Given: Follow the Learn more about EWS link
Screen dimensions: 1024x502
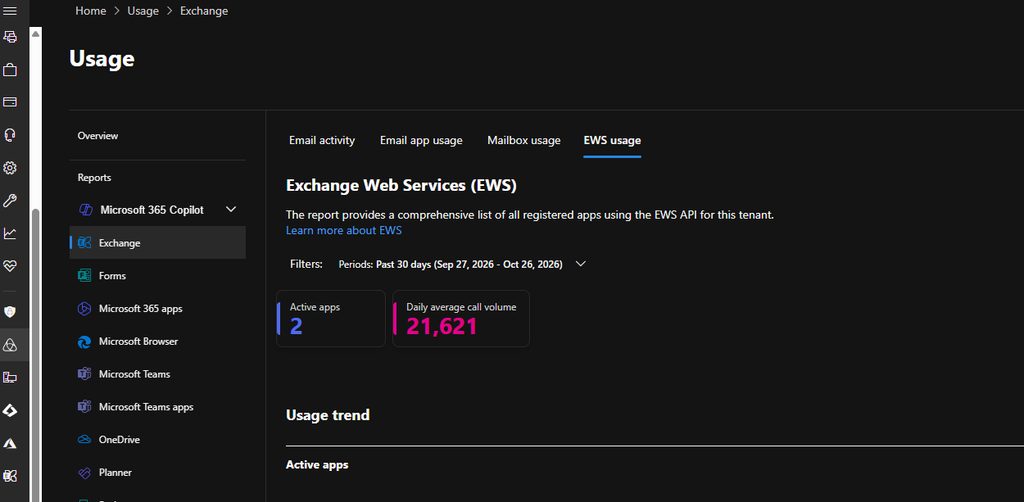Looking at the screenshot, I should tap(344, 230).
